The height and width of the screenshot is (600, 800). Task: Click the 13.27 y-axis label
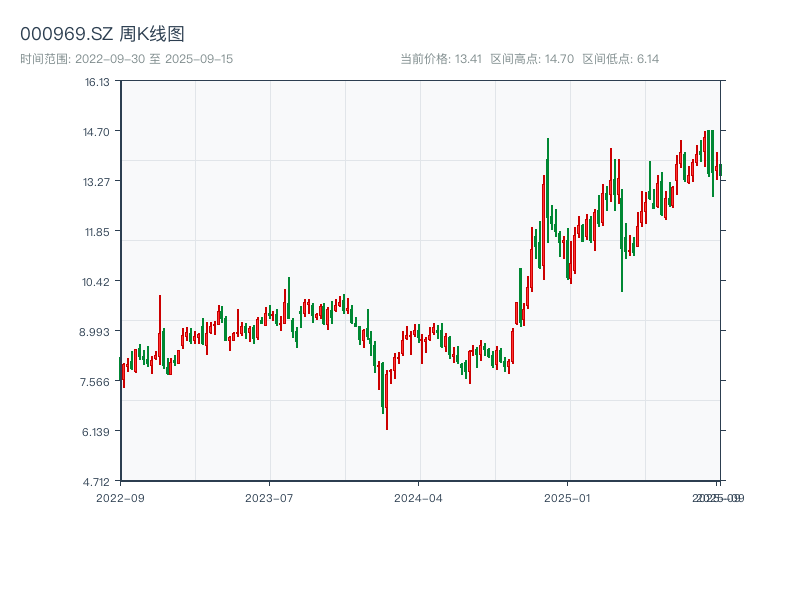click(96, 182)
